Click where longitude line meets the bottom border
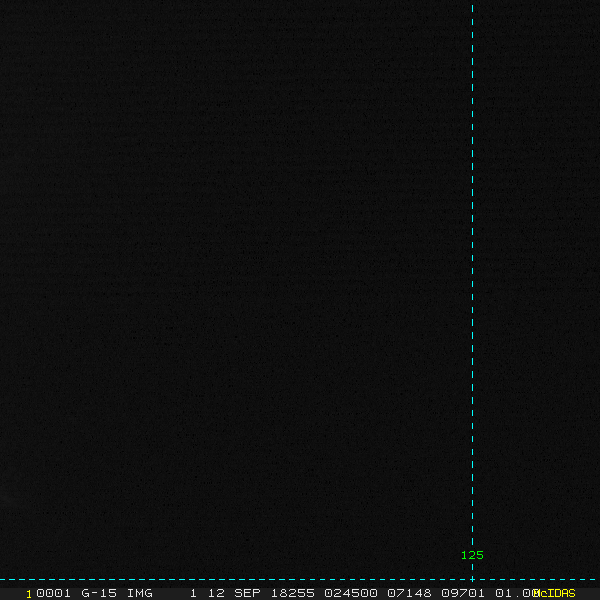The height and width of the screenshot is (600, 600). coord(472,579)
